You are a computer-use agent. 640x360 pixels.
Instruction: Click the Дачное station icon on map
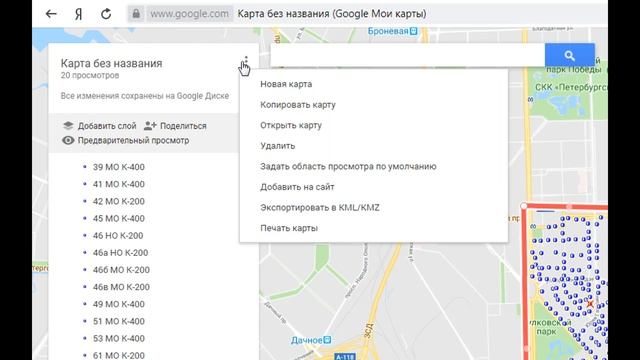click(x=327, y=340)
